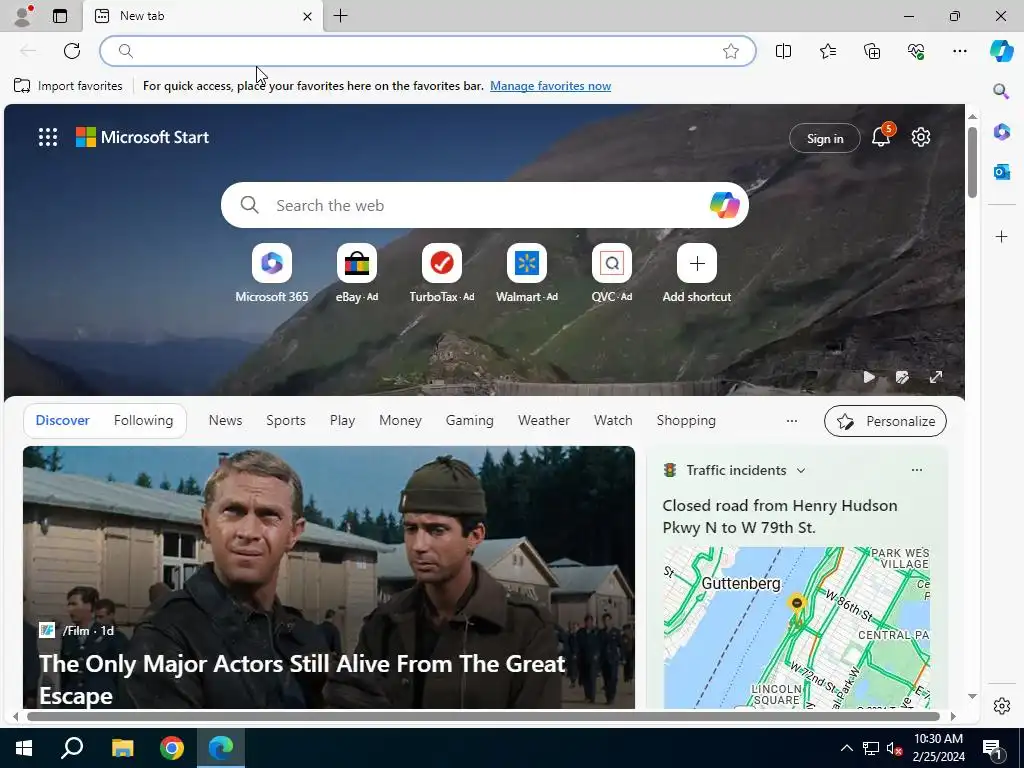Open Settings and more ellipsis menu
This screenshot has width=1024, height=768.
coord(959,51)
